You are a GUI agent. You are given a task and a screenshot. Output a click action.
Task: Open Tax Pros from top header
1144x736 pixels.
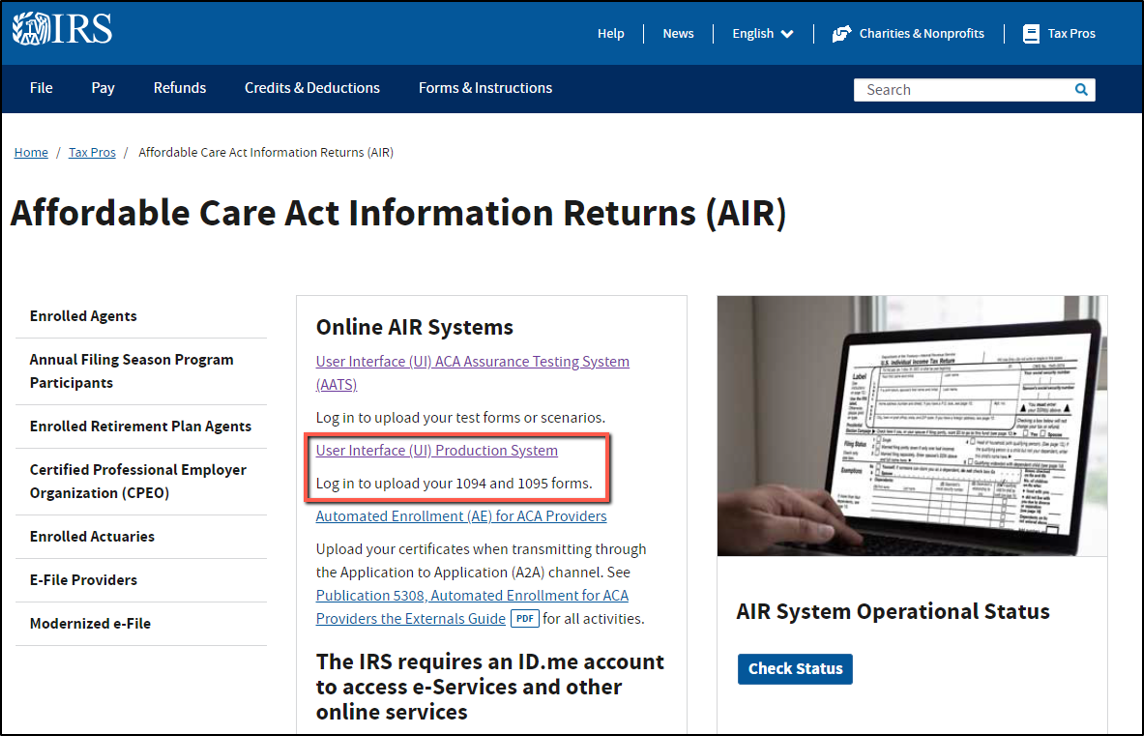coord(1071,34)
